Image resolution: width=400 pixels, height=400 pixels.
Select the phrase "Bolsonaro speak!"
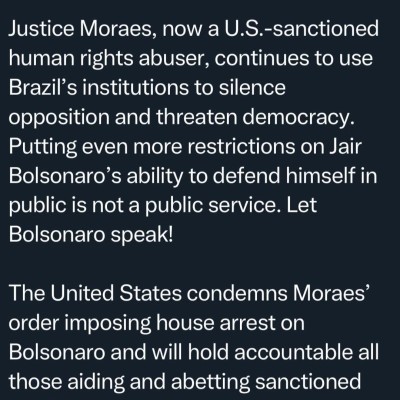91,235
